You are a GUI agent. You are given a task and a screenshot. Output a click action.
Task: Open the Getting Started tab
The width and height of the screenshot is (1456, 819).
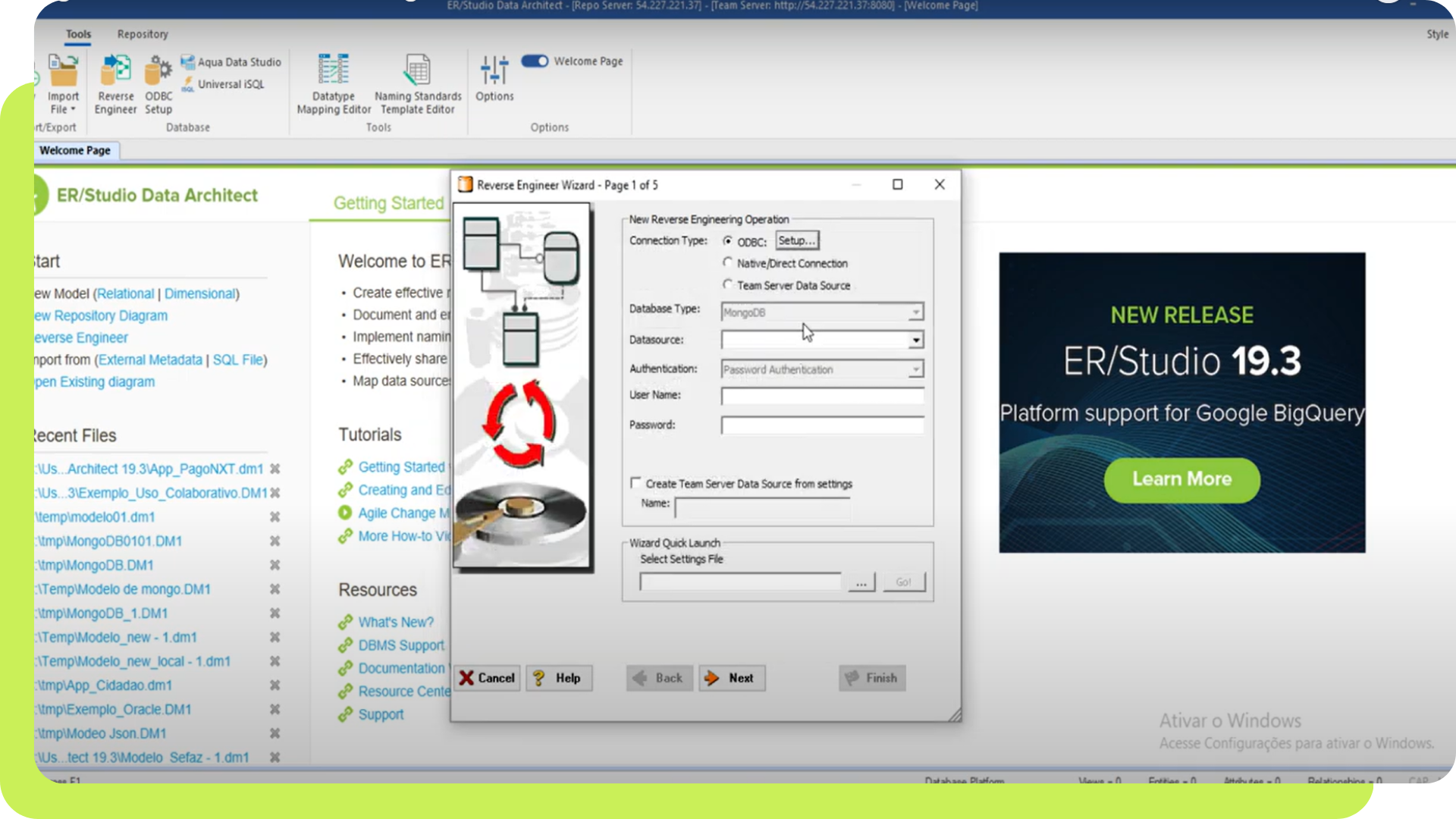point(388,203)
